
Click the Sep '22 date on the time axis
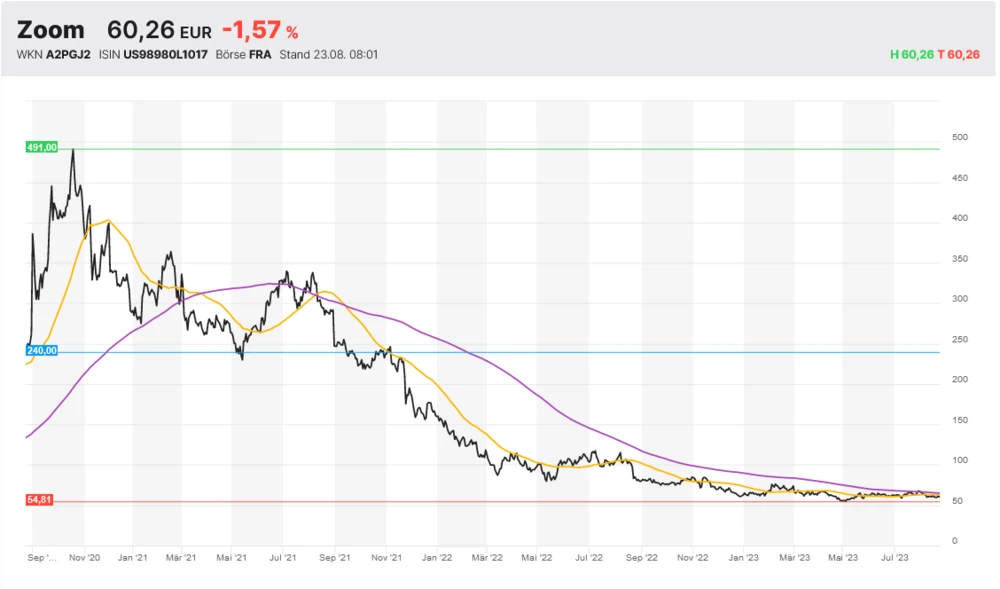[641, 556]
